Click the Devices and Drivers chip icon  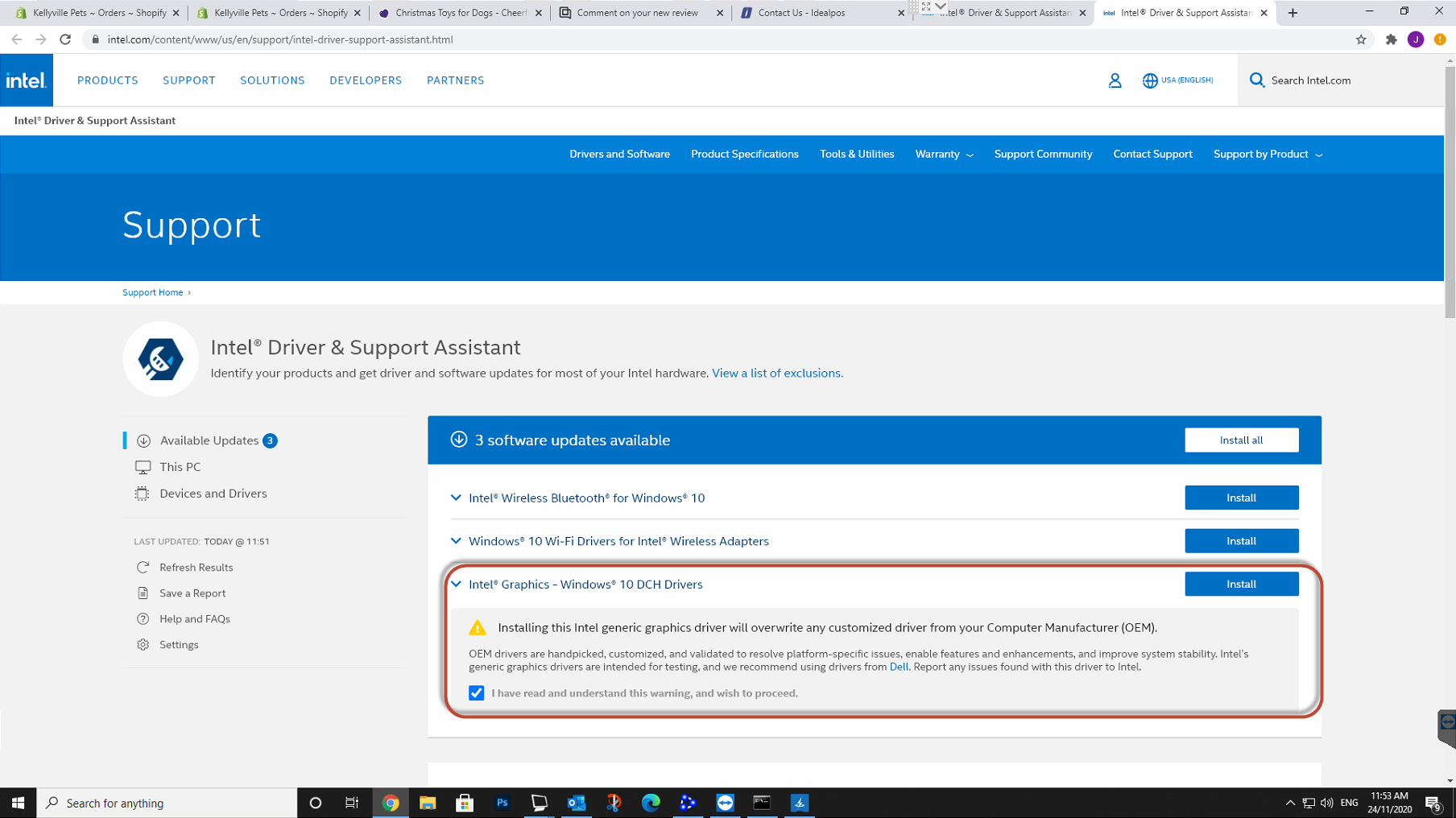pos(142,494)
